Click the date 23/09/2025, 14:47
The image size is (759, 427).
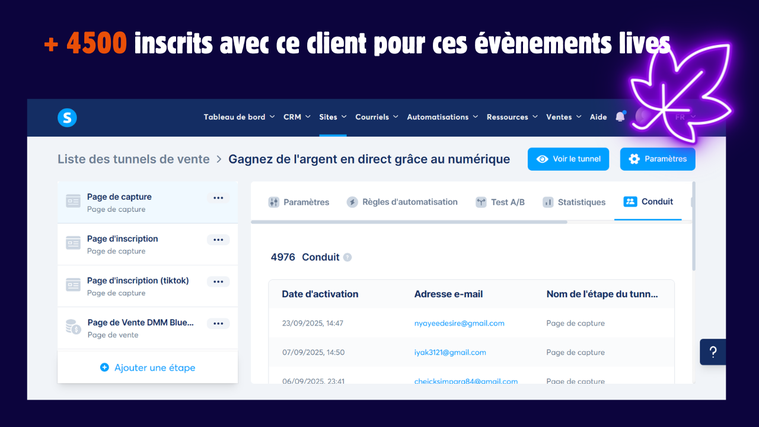[313, 323]
